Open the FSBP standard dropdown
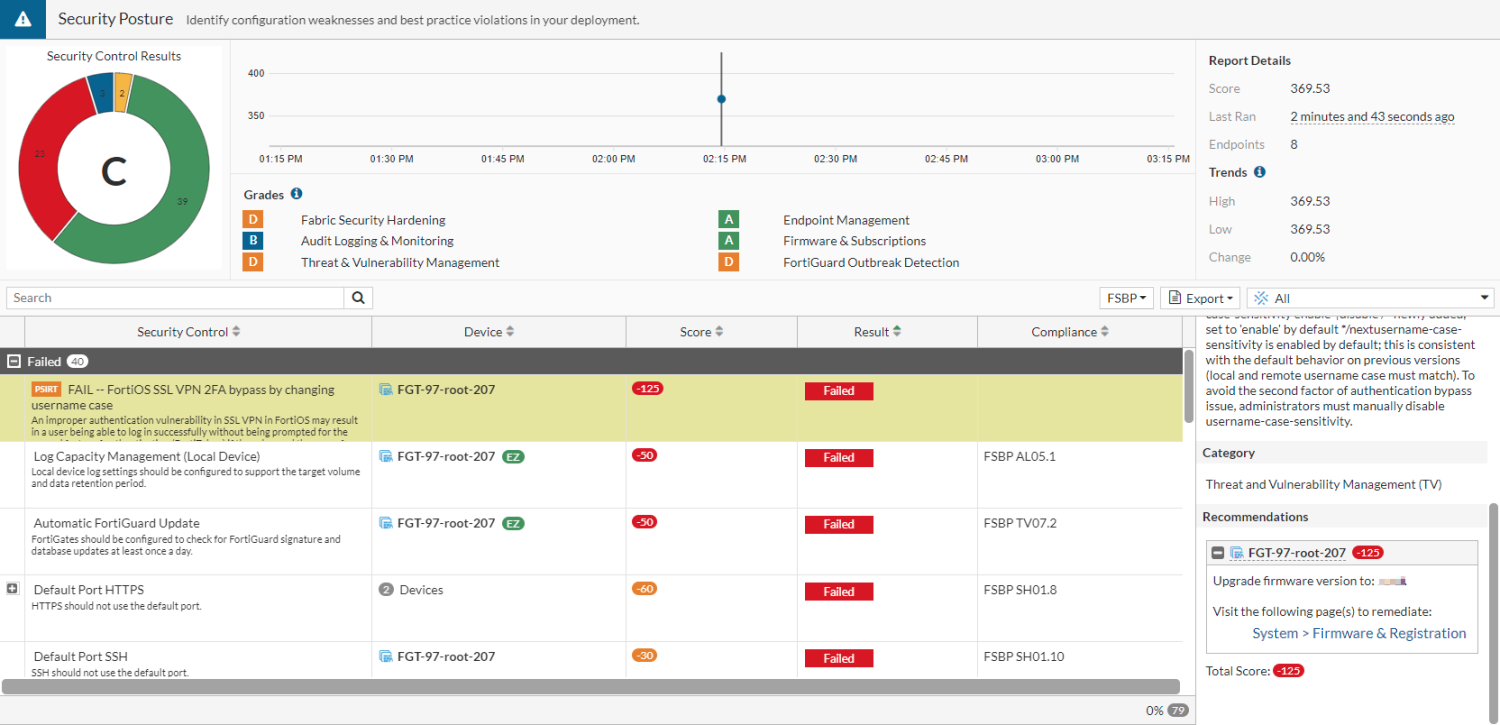This screenshot has width=1500, height=725. (1125, 297)
